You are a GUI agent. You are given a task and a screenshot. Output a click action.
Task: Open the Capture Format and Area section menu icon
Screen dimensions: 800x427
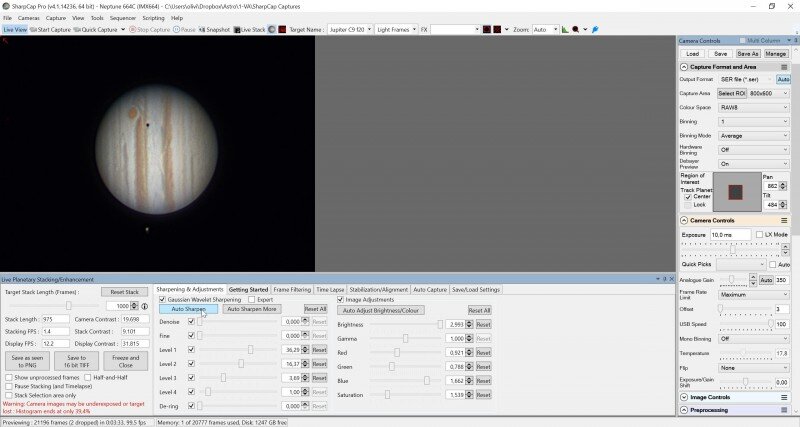pos(784,67)
